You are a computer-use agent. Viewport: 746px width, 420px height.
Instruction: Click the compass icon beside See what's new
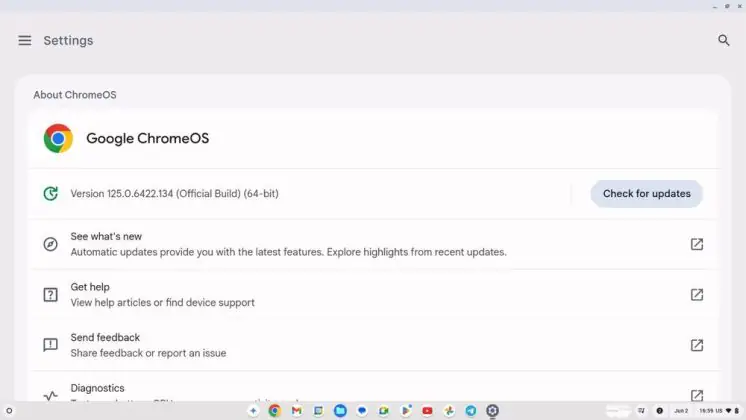(x=50, y=244)
